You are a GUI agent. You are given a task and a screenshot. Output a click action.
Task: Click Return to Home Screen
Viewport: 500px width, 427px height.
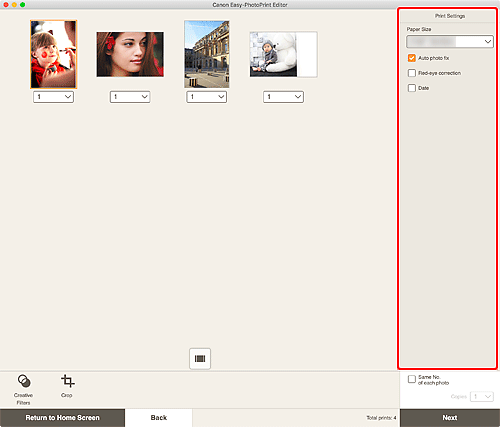click(x=62, y=418)
